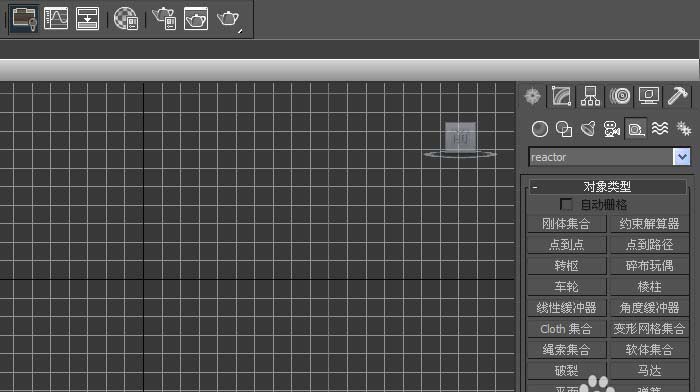Open the Material Editor
Image resolution: width=700 pixels, height=392 pixels.
coord(126,19)
